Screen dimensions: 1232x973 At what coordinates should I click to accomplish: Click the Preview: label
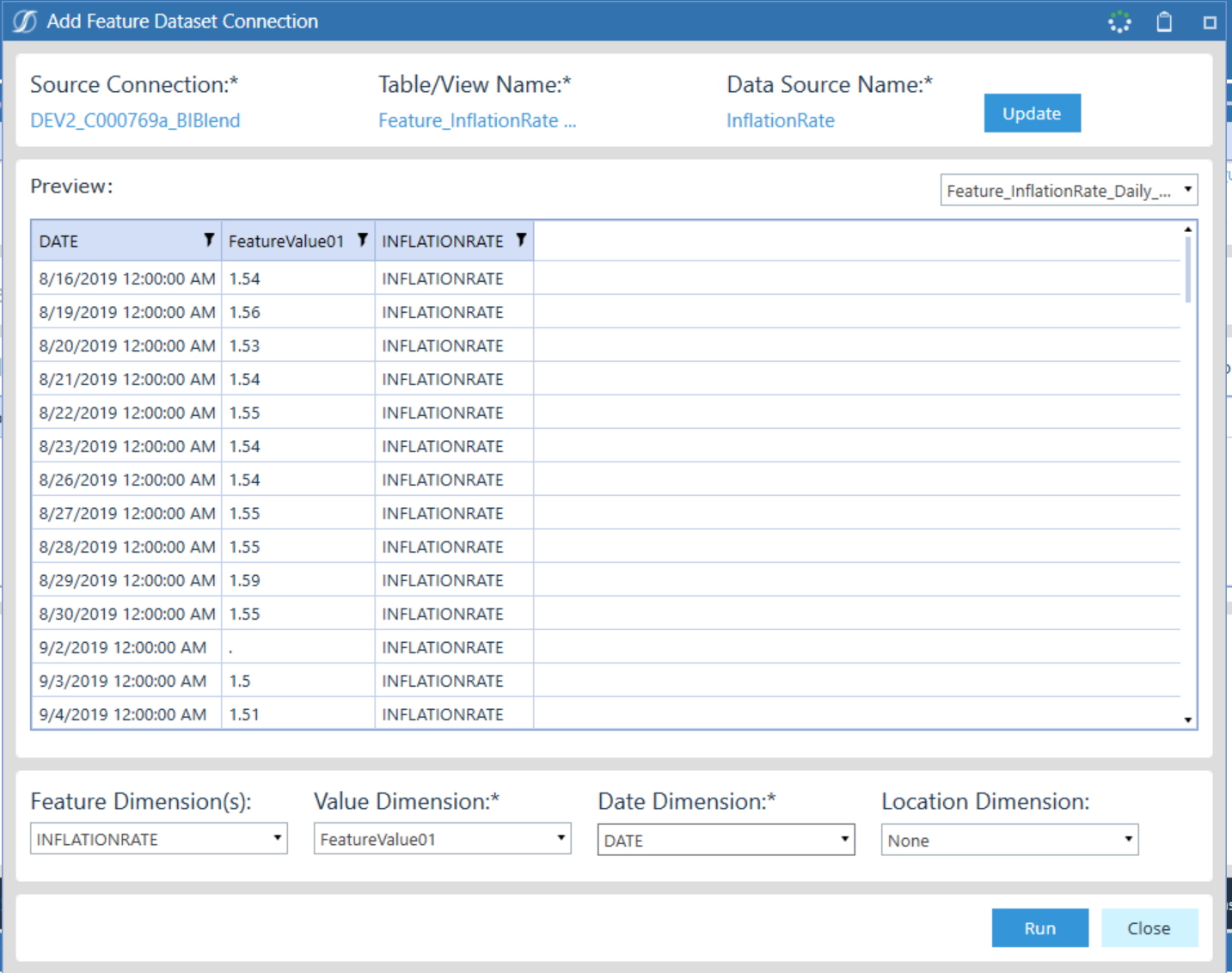coord(71,187)
